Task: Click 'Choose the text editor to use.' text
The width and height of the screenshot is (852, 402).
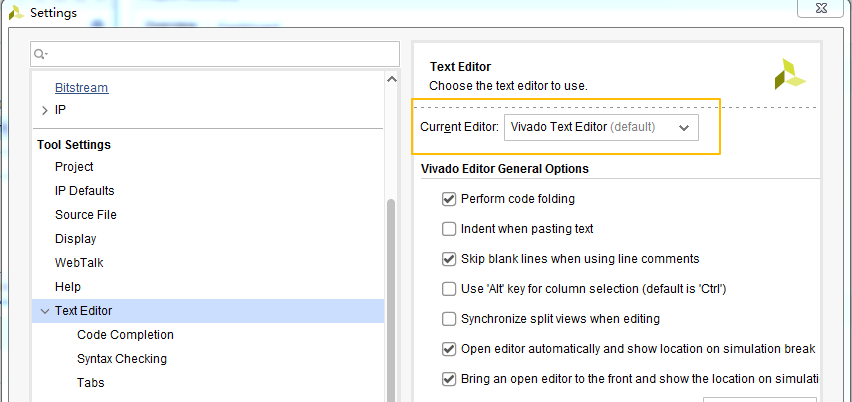Action: point(509,86)
